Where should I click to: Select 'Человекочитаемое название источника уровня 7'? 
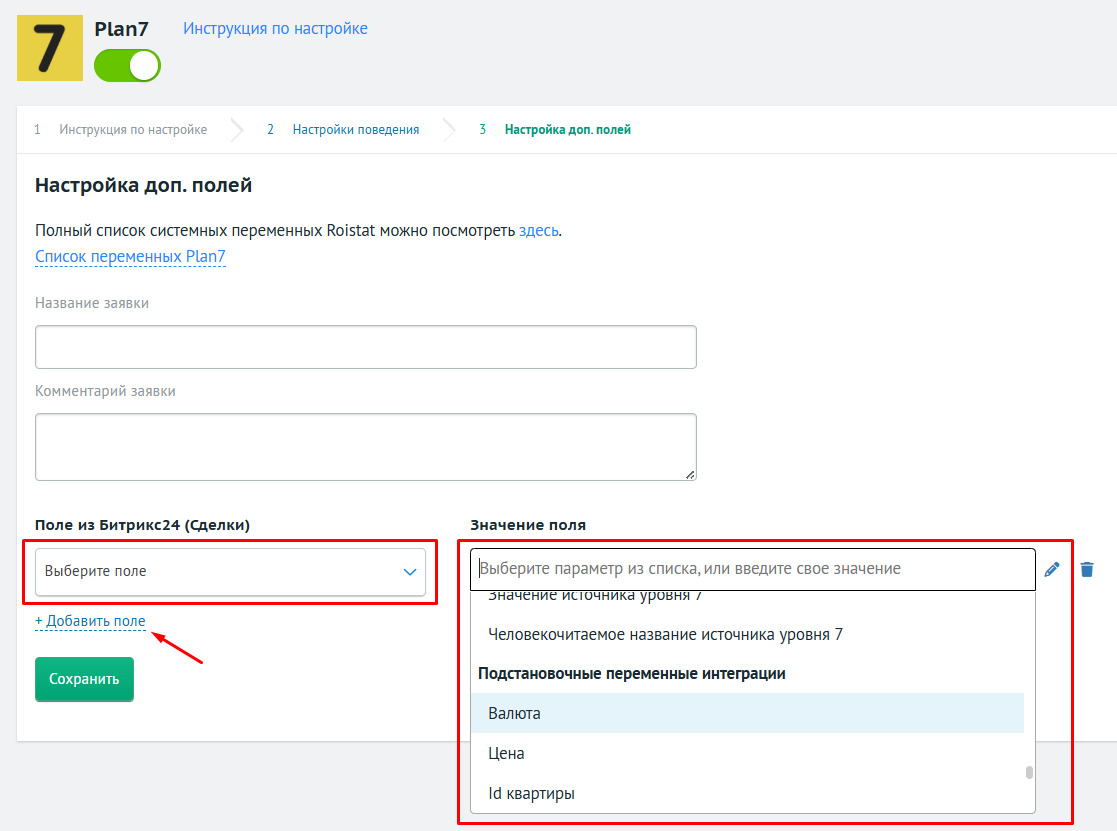tap(747, 634)
